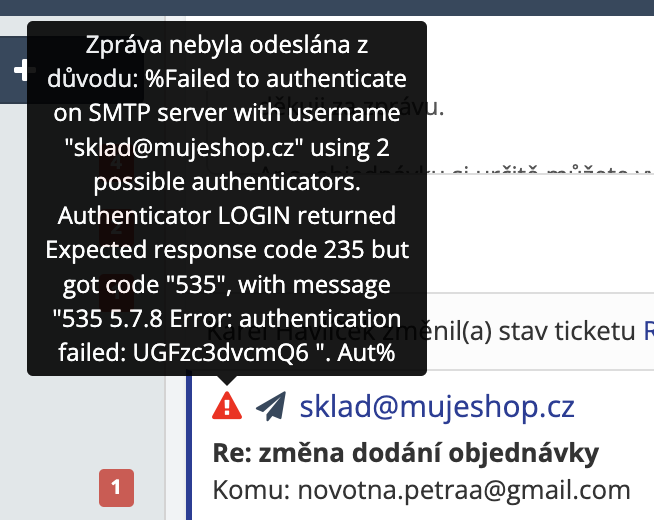This screenshot has height=520, width=654.
Task: Click the gray left sidebar area
Action: (x=60, y=440)
